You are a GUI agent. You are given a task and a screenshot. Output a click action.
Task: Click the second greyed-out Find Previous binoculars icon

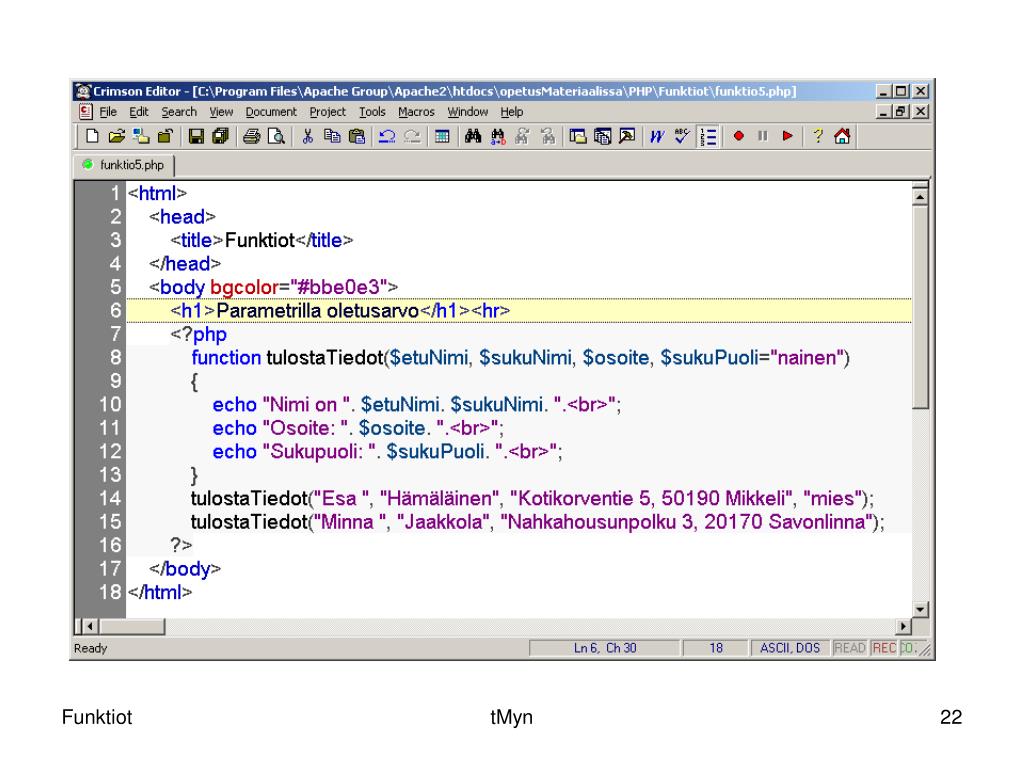pos(547,136)
